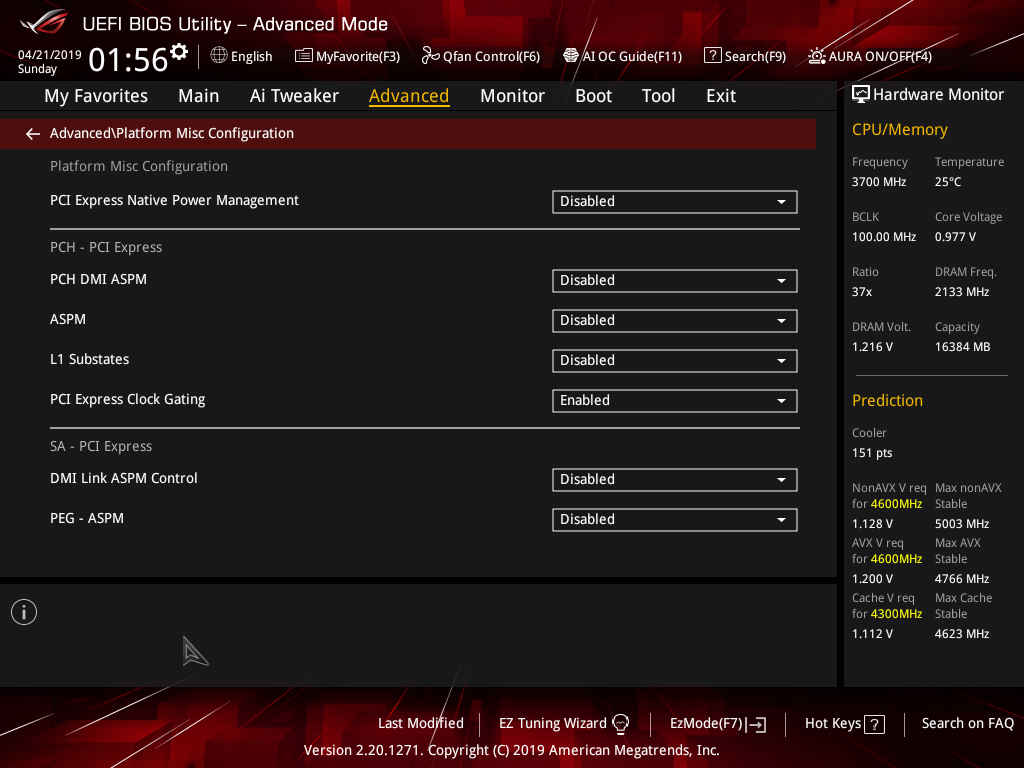Open MyFavorite(F3)
The width and height of the screenshot is (1024, 768).
[x=347, y=56]
